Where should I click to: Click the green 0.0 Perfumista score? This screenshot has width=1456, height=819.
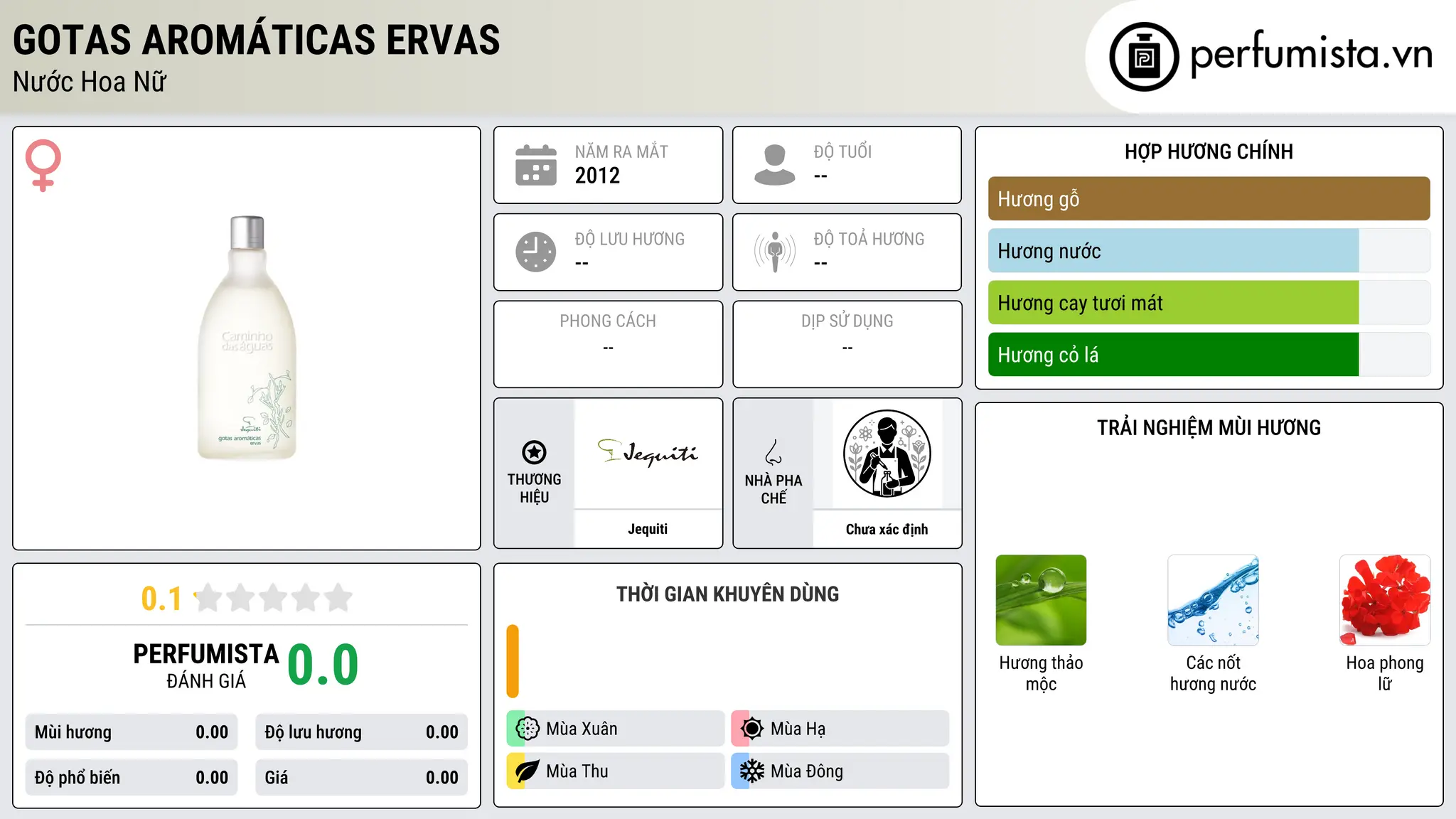point(323,665)
